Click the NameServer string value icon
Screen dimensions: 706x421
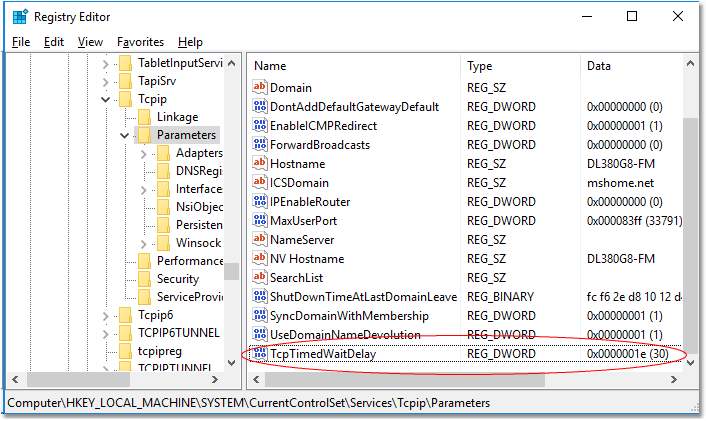[260, 240]
